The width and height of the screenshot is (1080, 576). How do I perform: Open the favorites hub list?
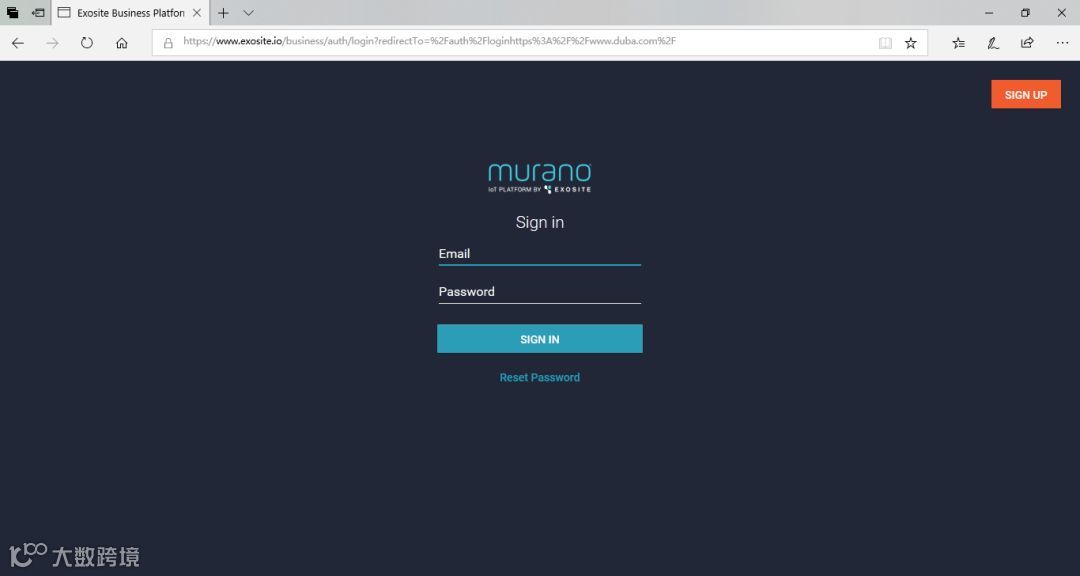click(x=958, y=43)
